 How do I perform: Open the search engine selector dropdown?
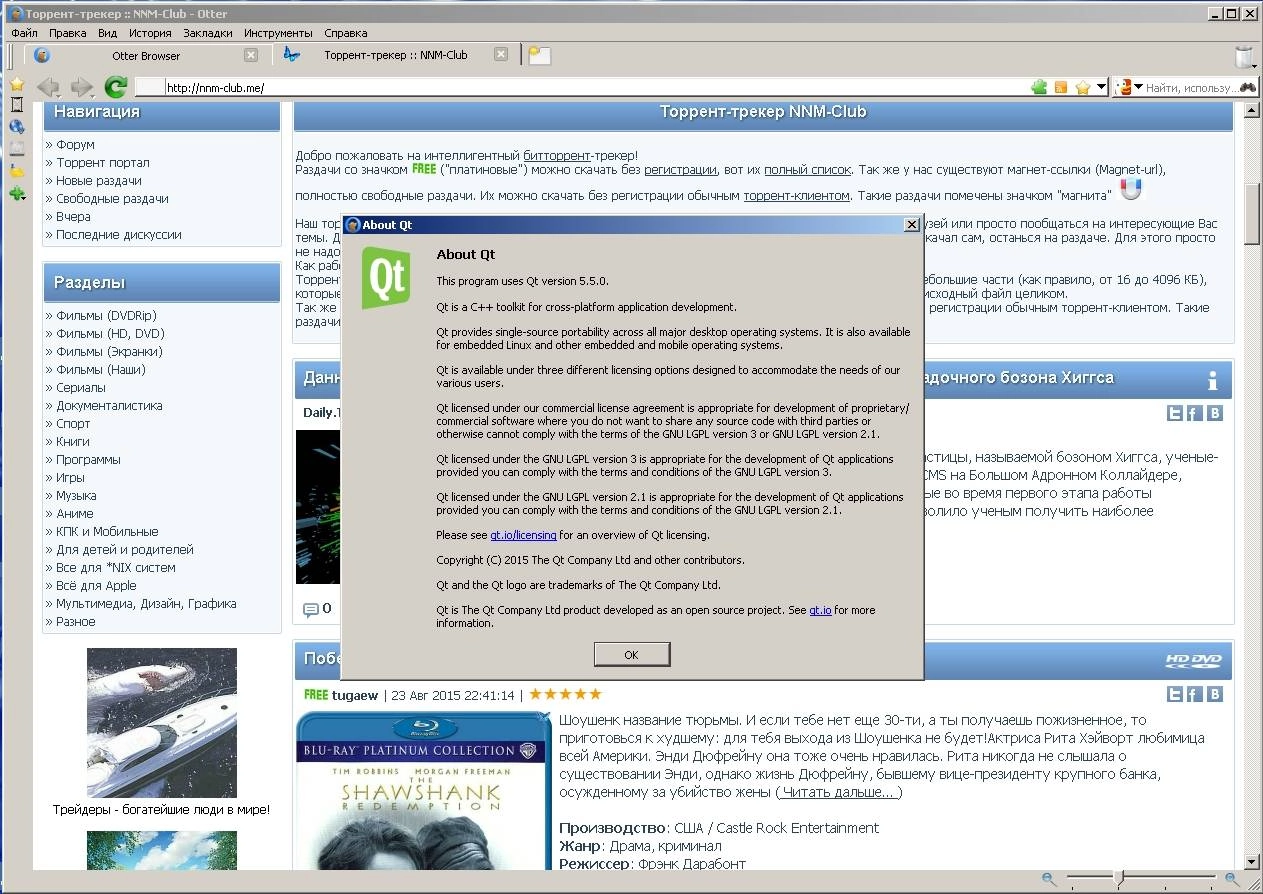pyautogui.click(x=1129, y=88)
